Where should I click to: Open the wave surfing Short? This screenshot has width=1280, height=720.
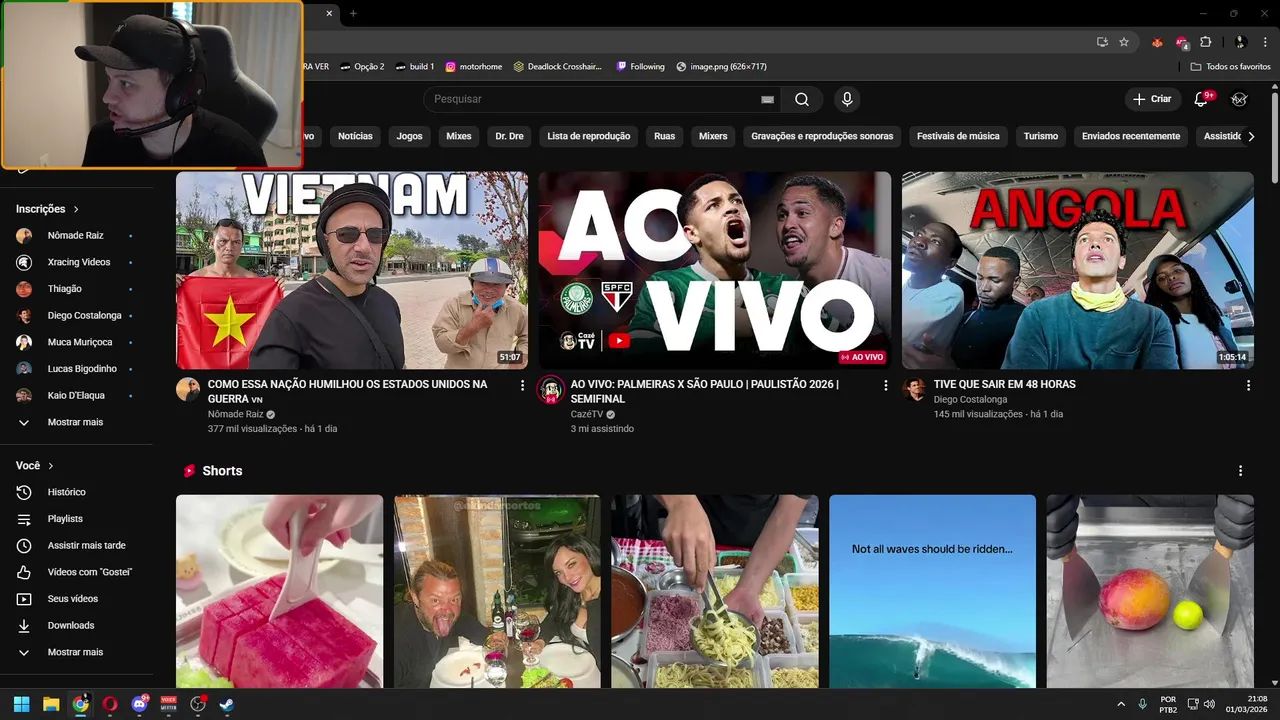932,591
